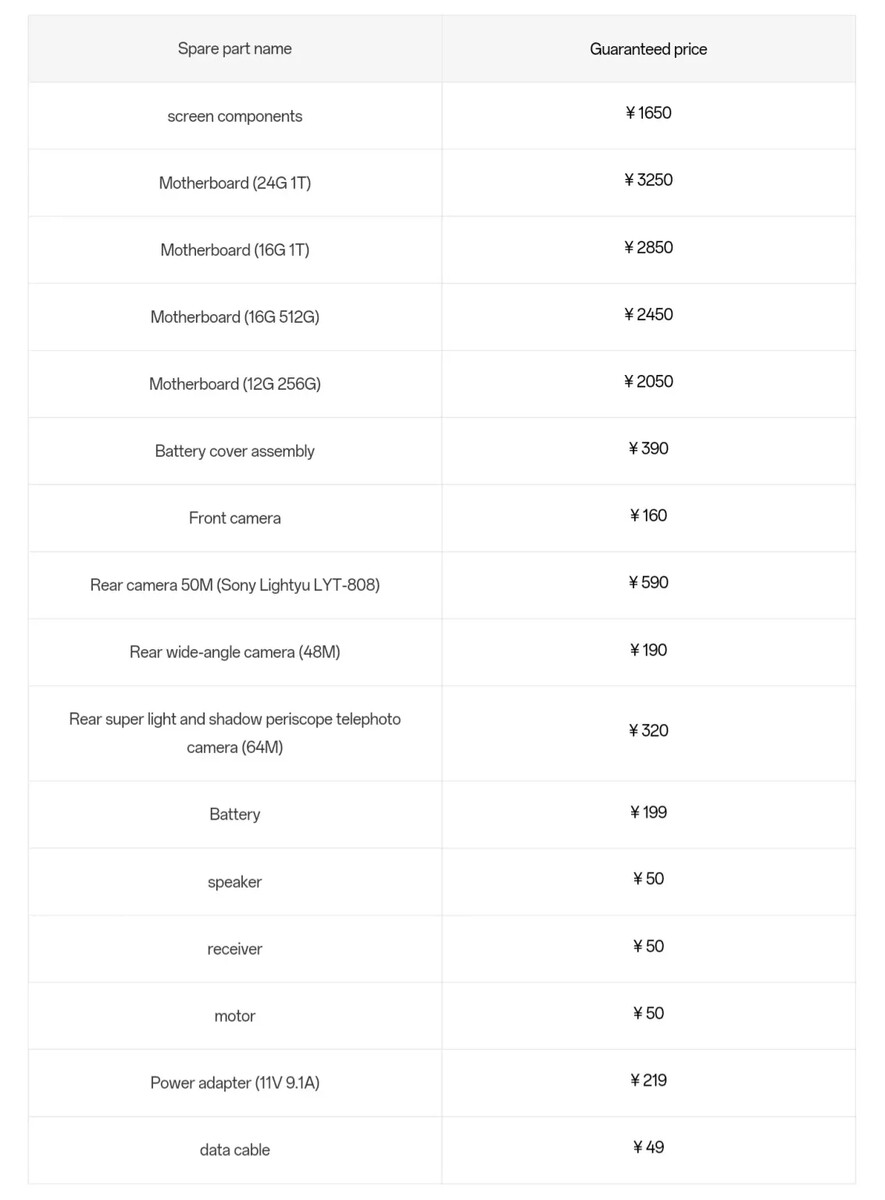The height and width of the screenshot is (1200, 885).
Task: Select the 'motor' row label
Action: click(x=235, y=1016)
